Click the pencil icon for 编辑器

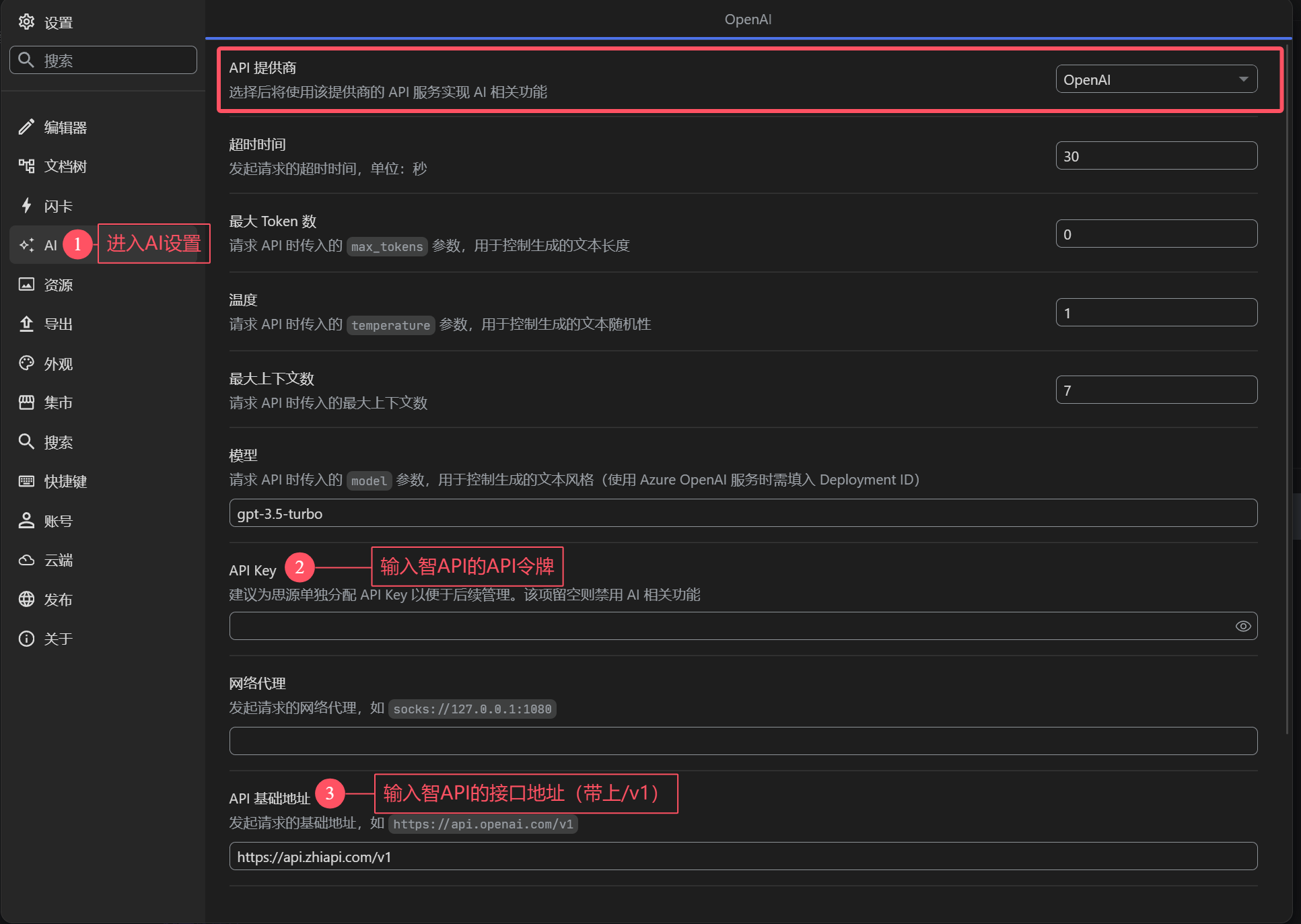pyautogui.click(x=26, y=127)
